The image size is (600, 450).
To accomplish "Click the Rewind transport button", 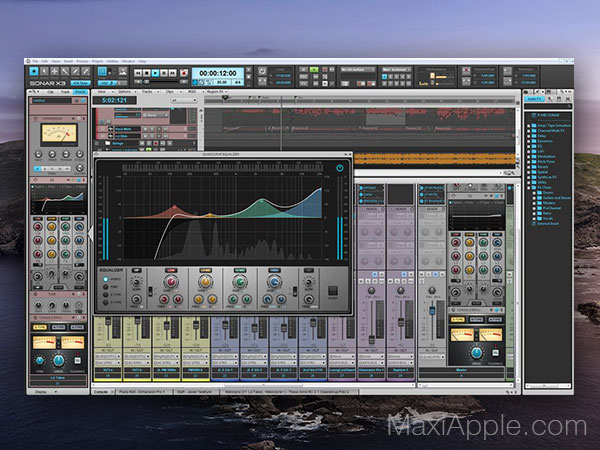I will pyautogui.click(x=138, y=73).
